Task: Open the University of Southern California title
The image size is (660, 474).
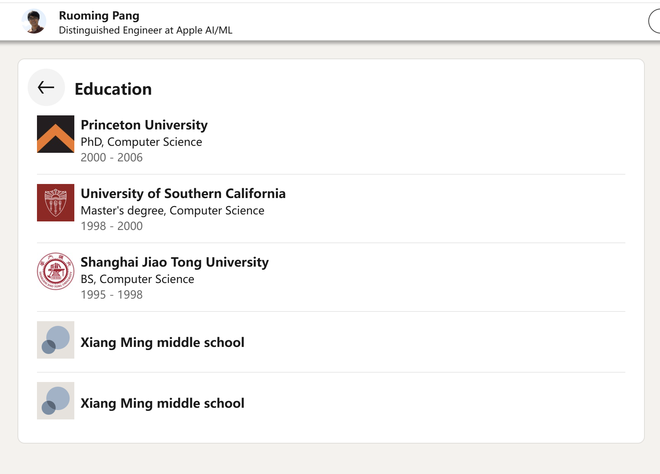Action: coord(183,193)
